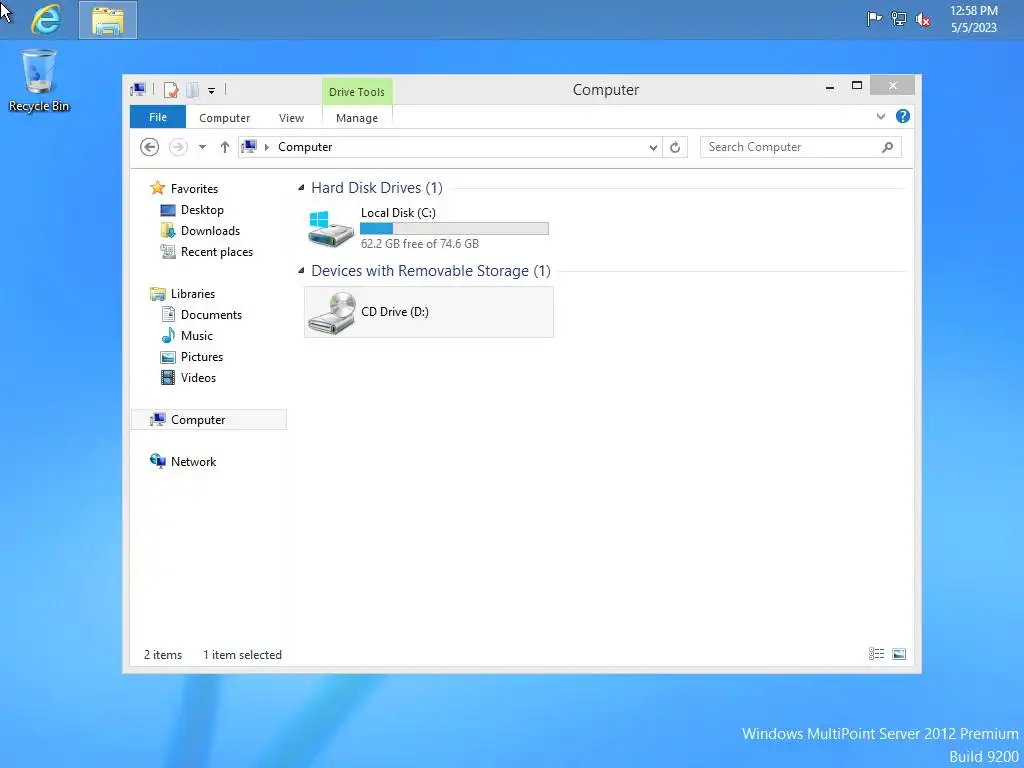Click the Drive Tools contextual tab header
The width and height of the screenshot is (1024, 768).
357,91
